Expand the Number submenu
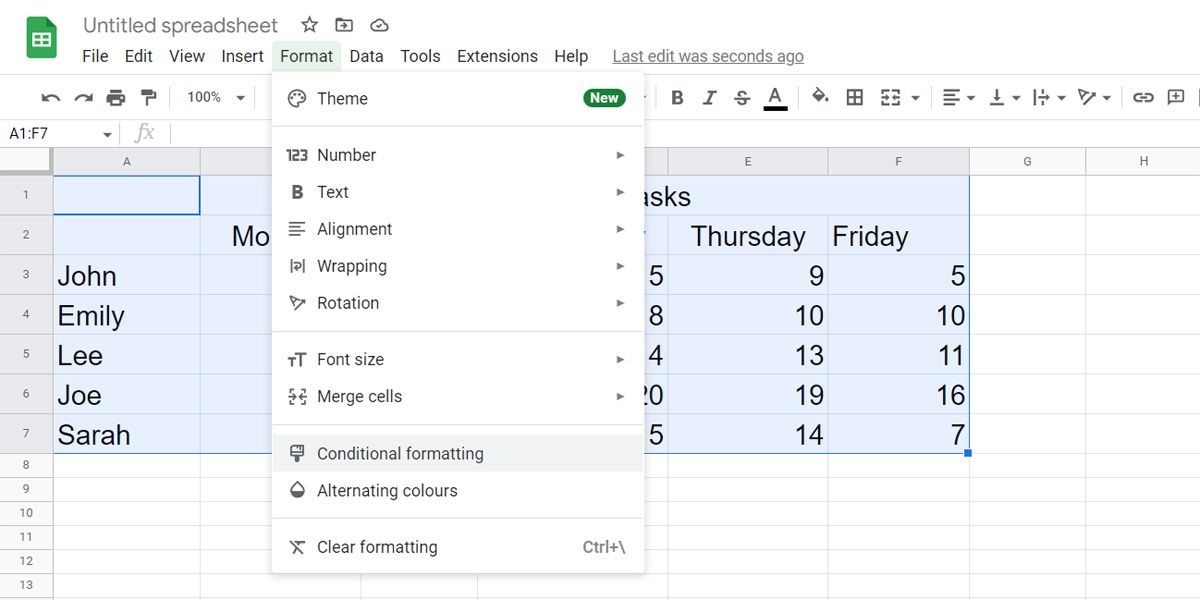Viewport: 1200px width, 600px height. click(458, 155)
